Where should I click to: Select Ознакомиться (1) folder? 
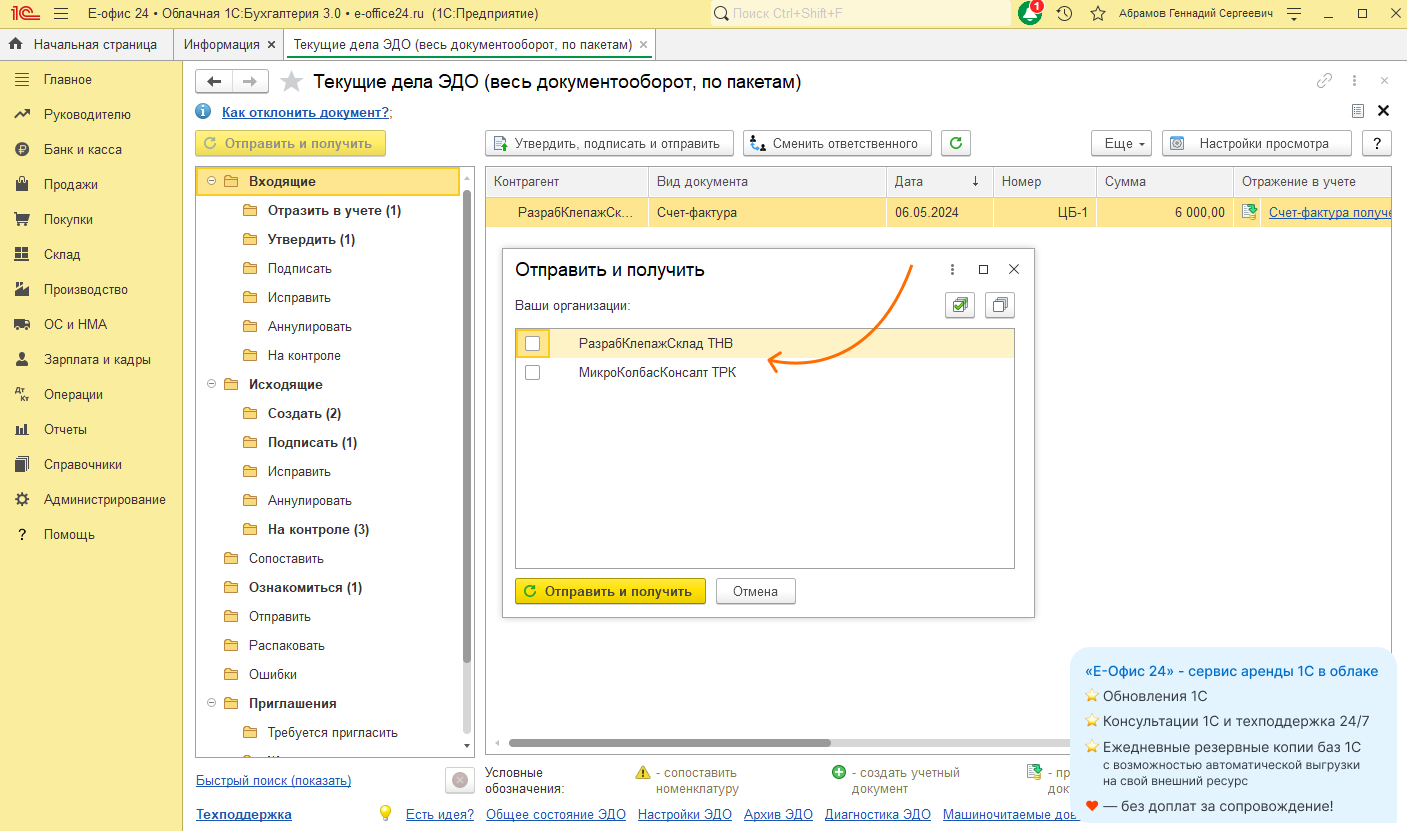click(x=305, y=587)
